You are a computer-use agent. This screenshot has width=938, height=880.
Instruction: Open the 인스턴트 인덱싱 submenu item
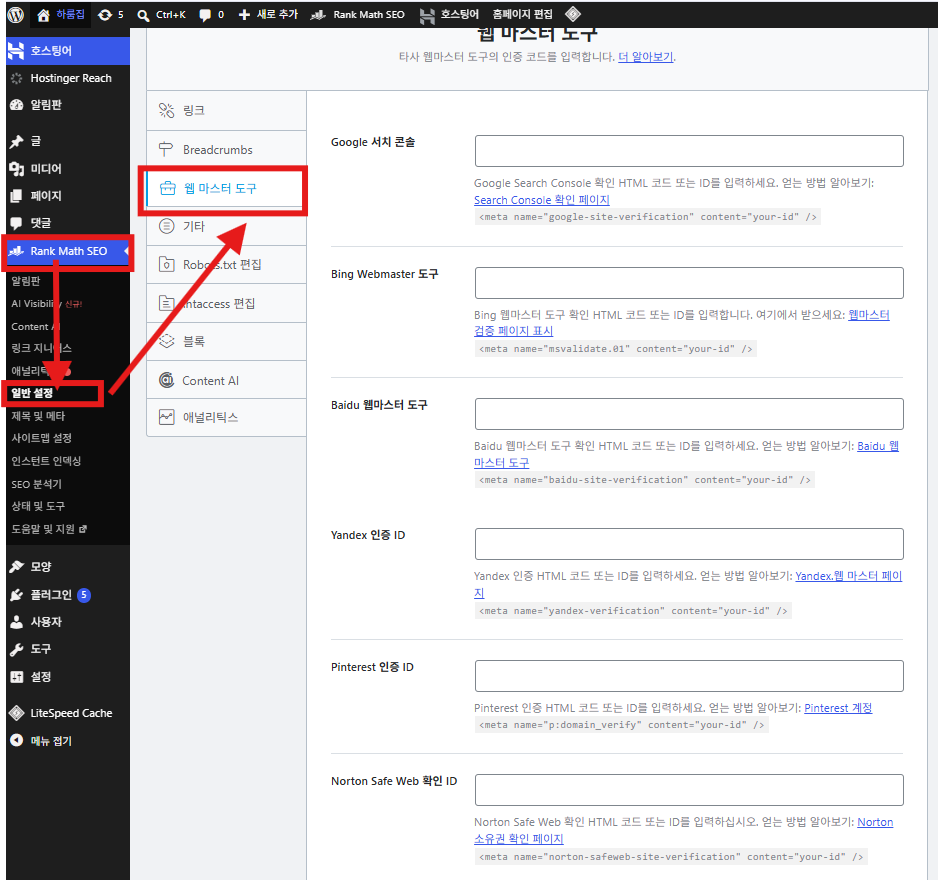pos(46,461)
